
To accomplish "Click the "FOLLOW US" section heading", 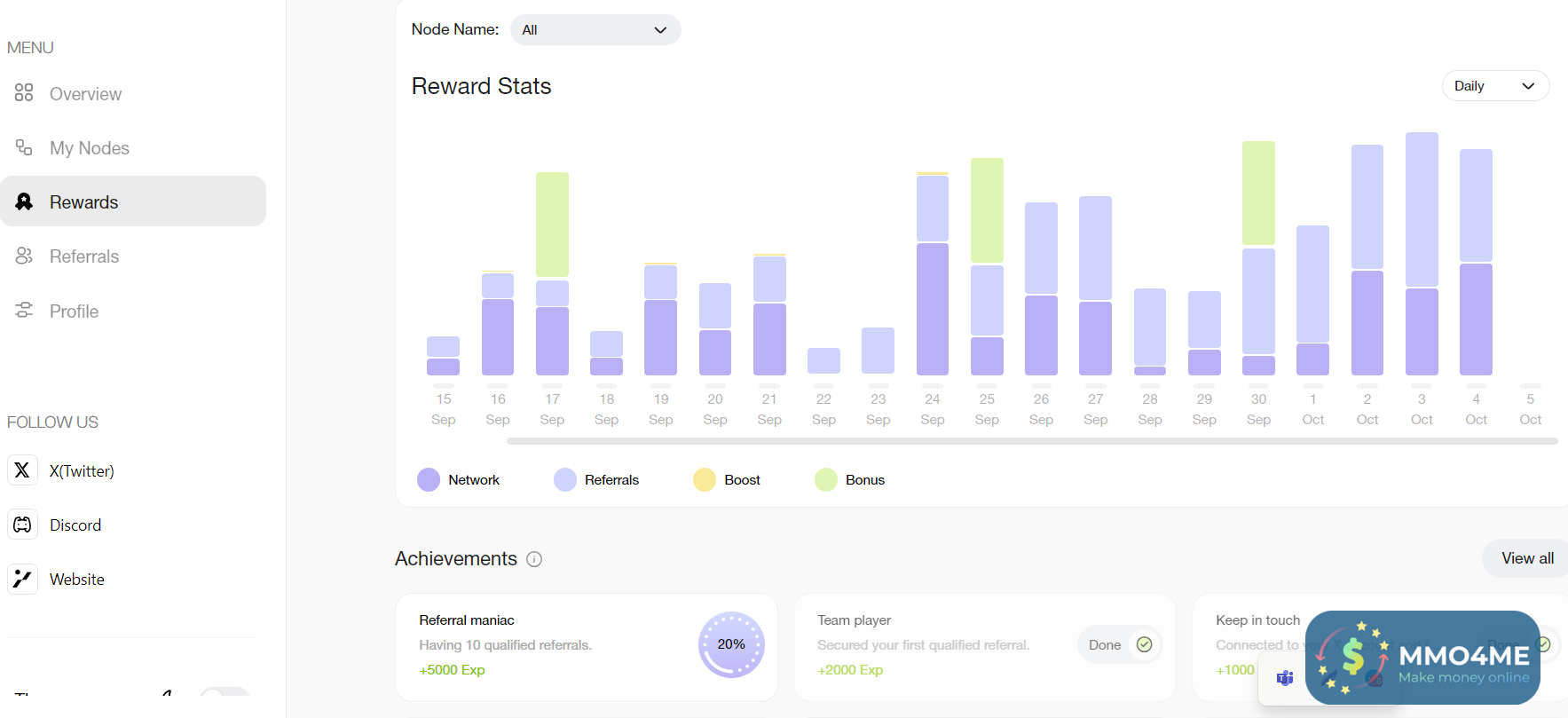I will click(52, 422).
